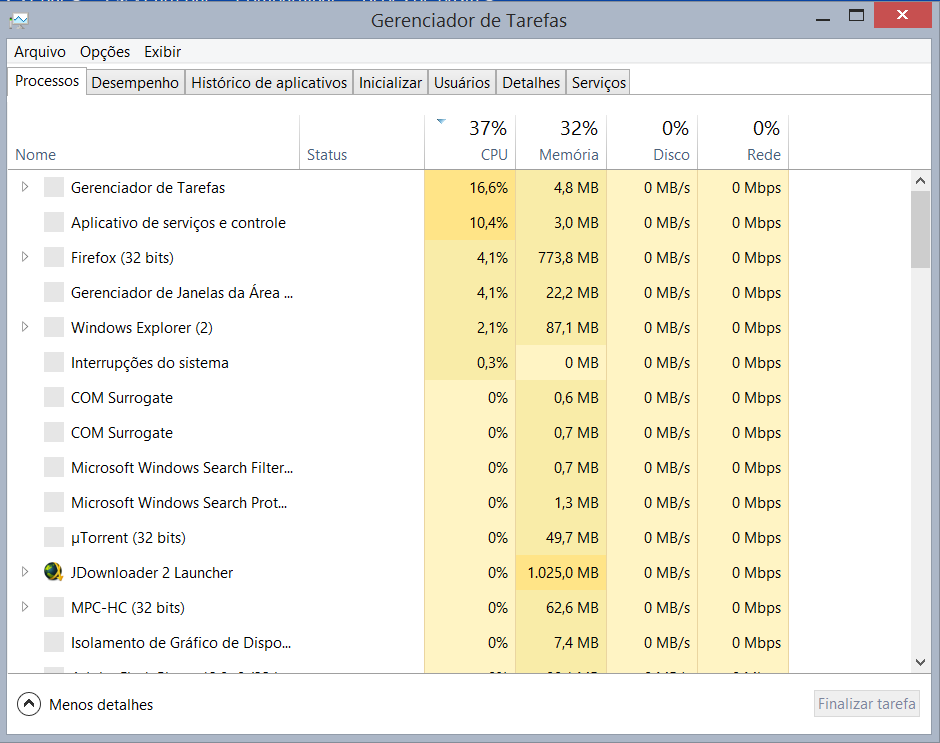Click the 7,4 MB memory value

[x=576, y=643]
